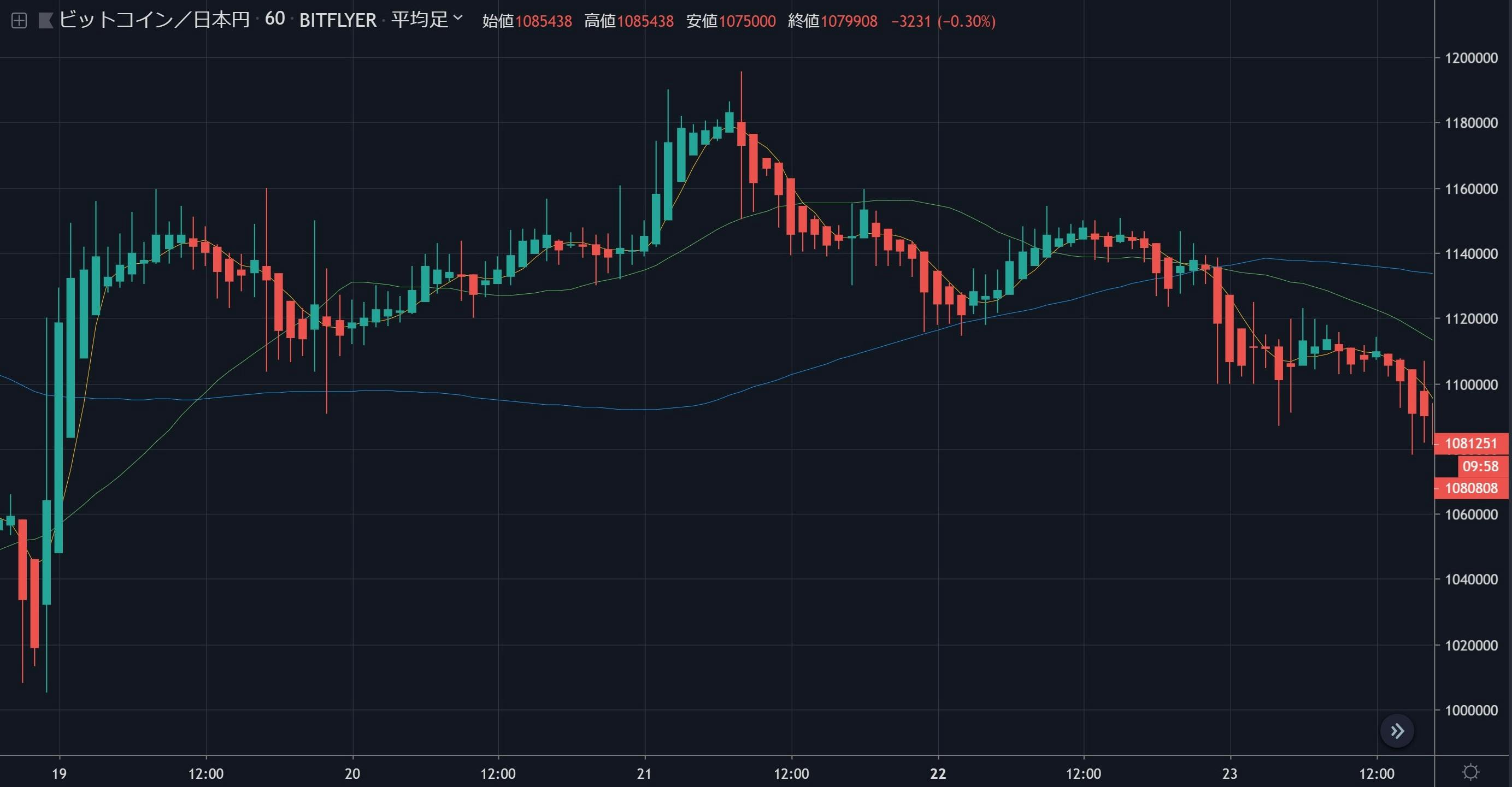Click the 1200000 price axis label
The height and width of the screenshot is (787, 1512).
[x=1471, y=58]
